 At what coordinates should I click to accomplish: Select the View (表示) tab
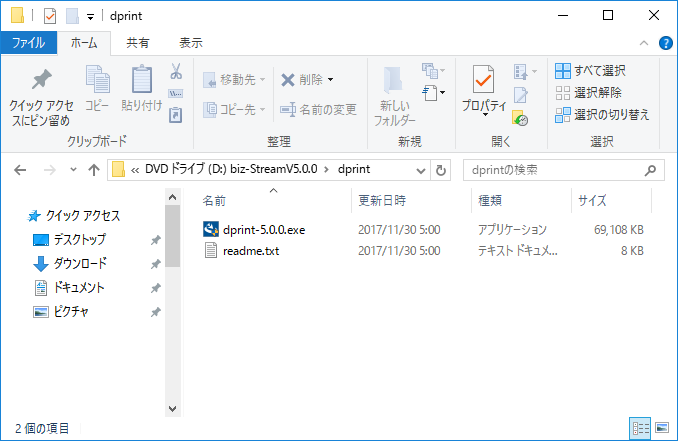pyautogui.click(x=191, y=43)
